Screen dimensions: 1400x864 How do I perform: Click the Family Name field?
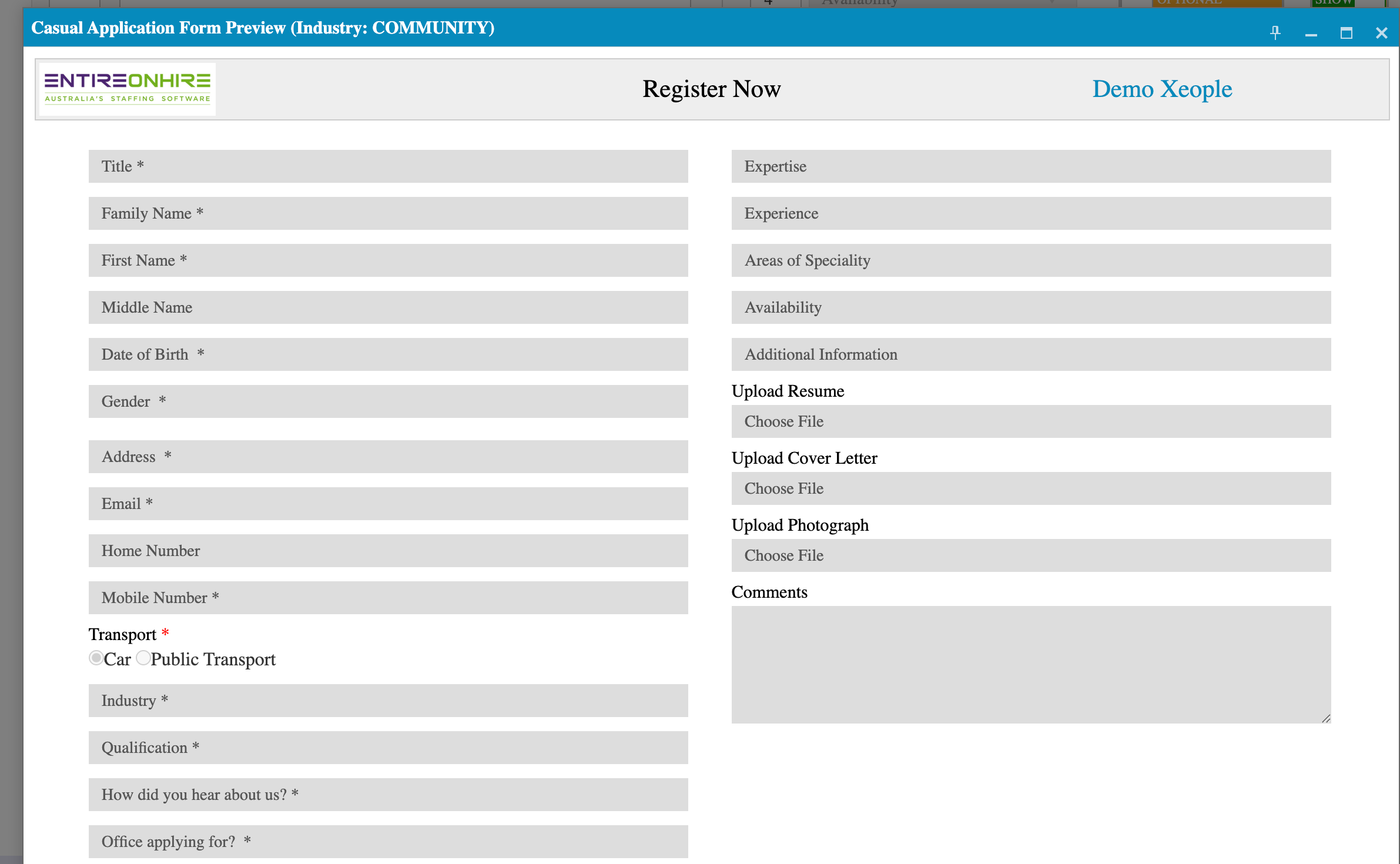pos(388,213)
